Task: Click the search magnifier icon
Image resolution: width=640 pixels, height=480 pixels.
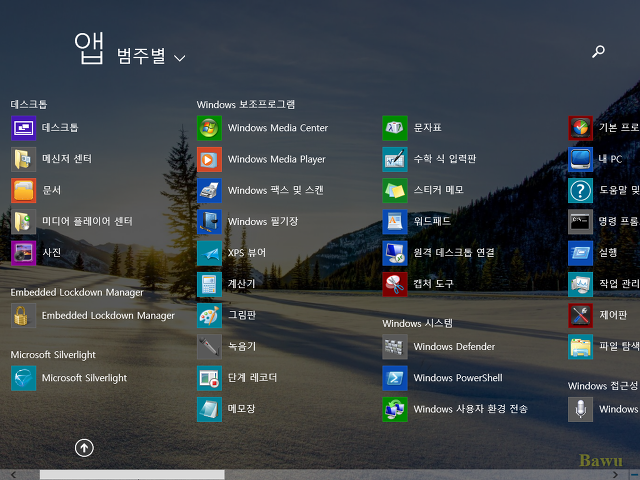Action: (x=598, y=51)
